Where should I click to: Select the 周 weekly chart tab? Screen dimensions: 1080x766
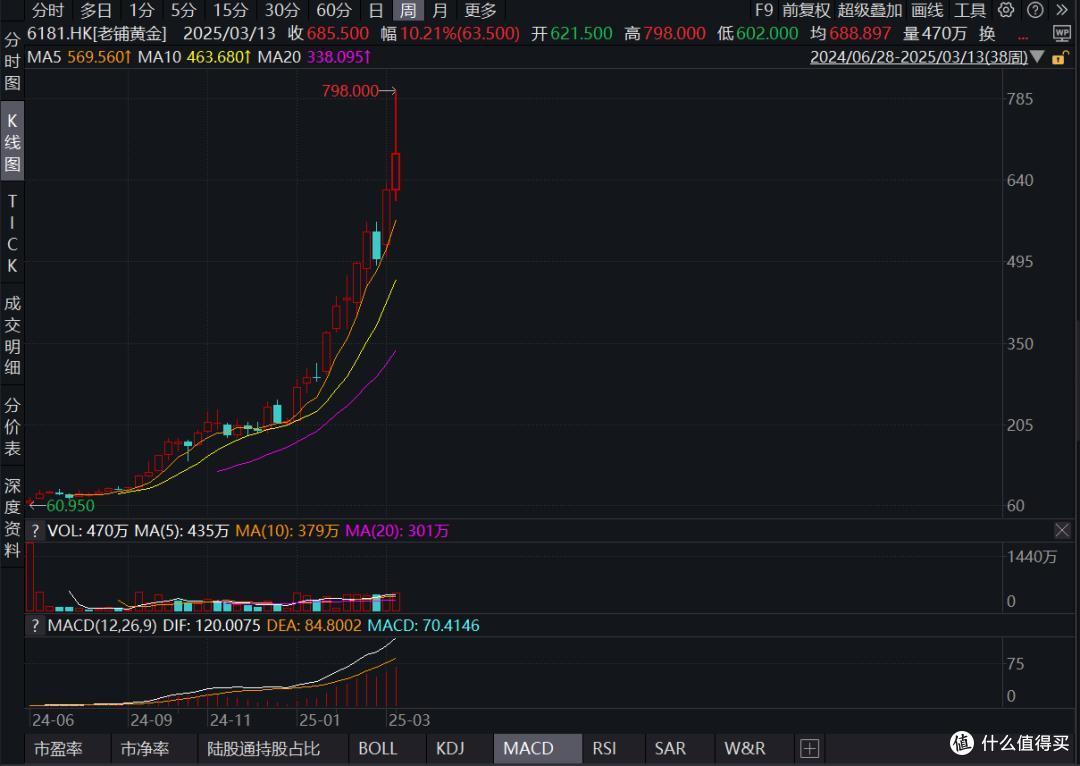pyautogui.click(x=408, y=10)
